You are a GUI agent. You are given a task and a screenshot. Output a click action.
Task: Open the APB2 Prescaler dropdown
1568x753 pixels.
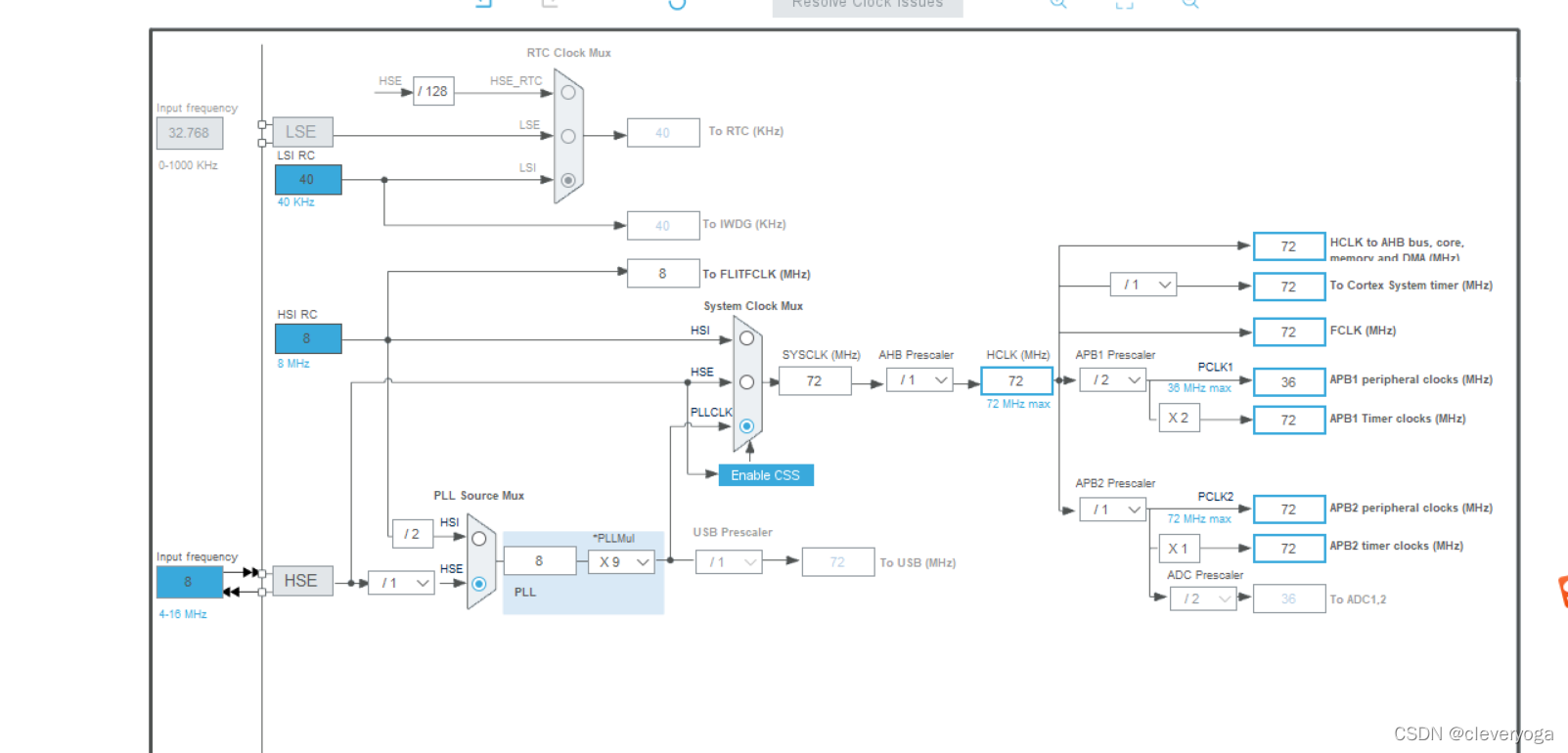pos(1113,509)
